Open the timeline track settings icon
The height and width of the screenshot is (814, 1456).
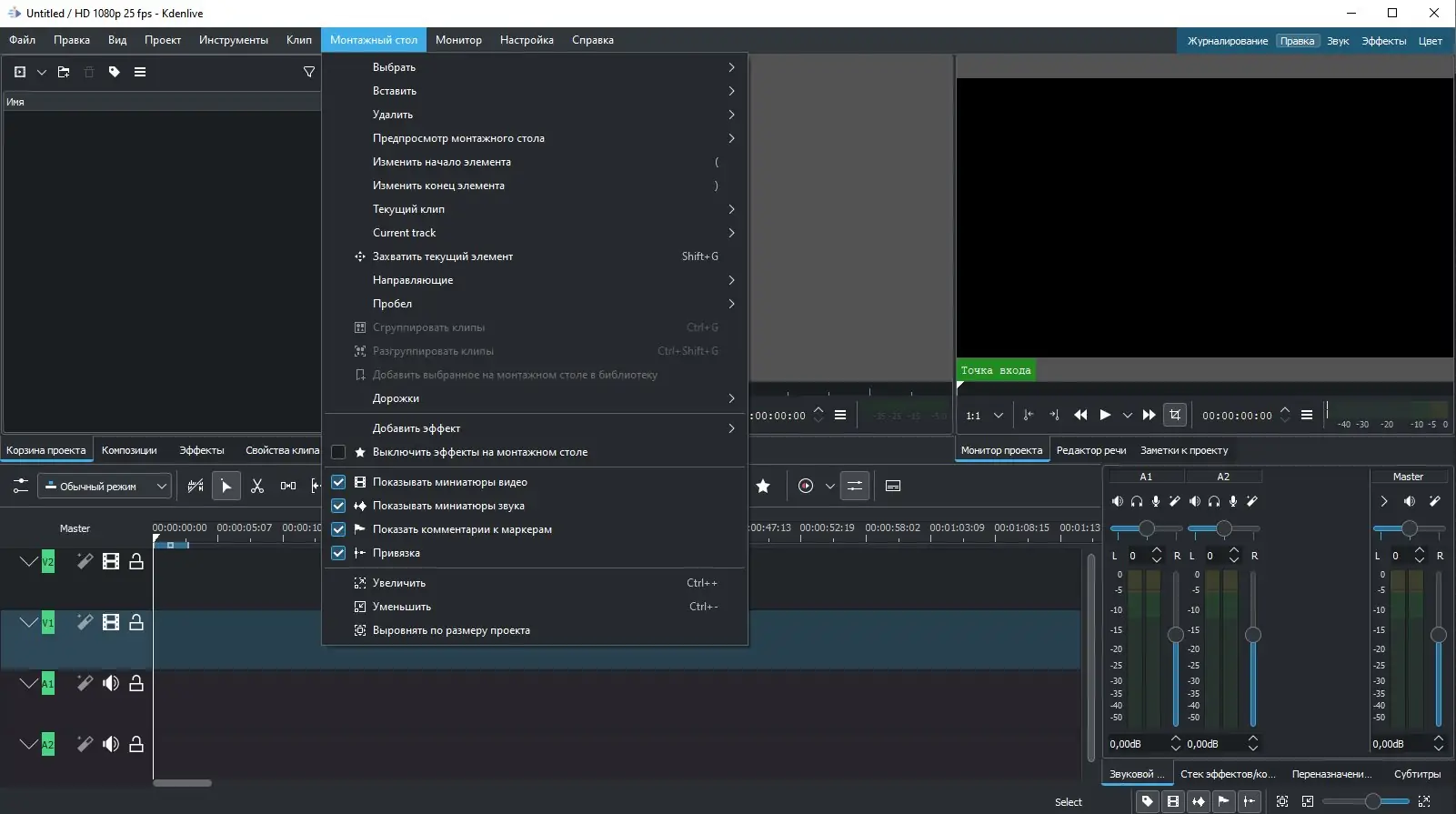[21, 487]
